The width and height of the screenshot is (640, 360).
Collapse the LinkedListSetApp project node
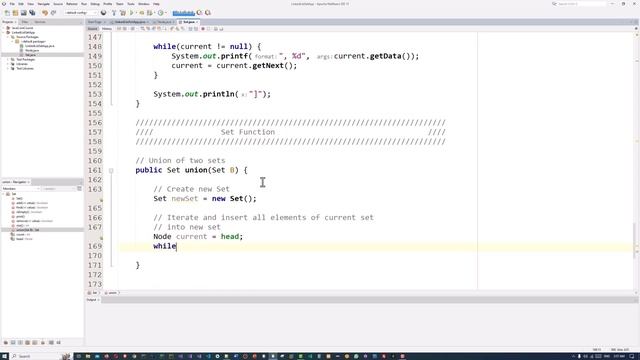[4, 32]
